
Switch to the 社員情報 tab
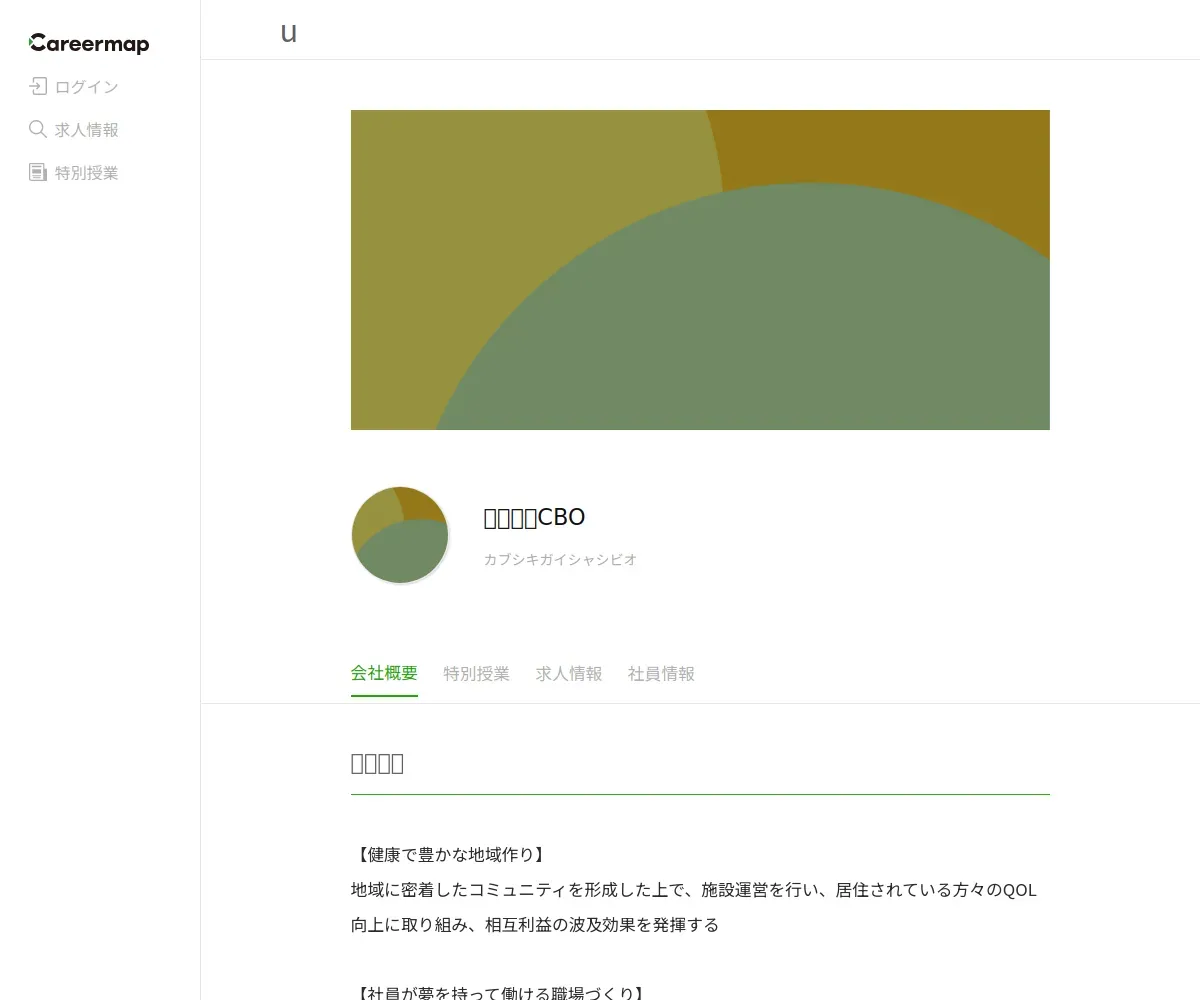tap(661, 674)
